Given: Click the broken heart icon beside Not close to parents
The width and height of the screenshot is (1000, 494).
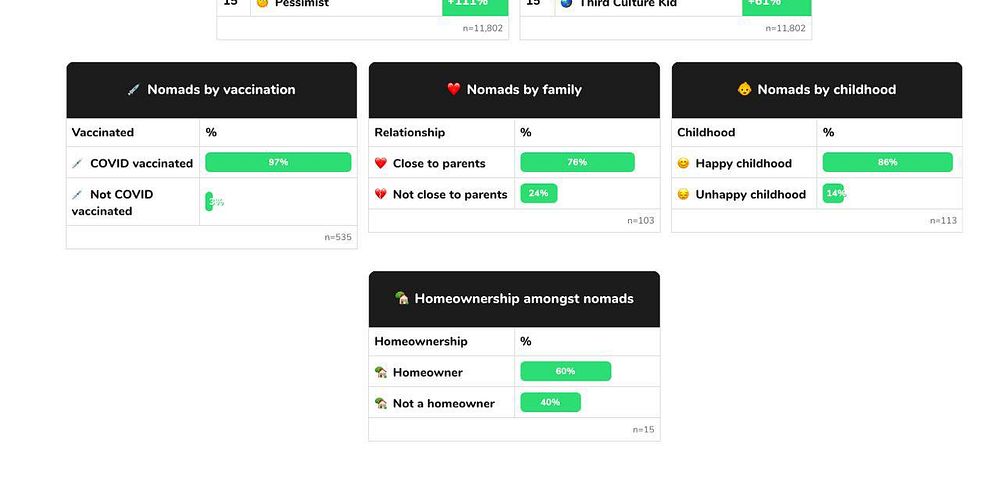Looking at the screenshot, I should tap(381, 194).
